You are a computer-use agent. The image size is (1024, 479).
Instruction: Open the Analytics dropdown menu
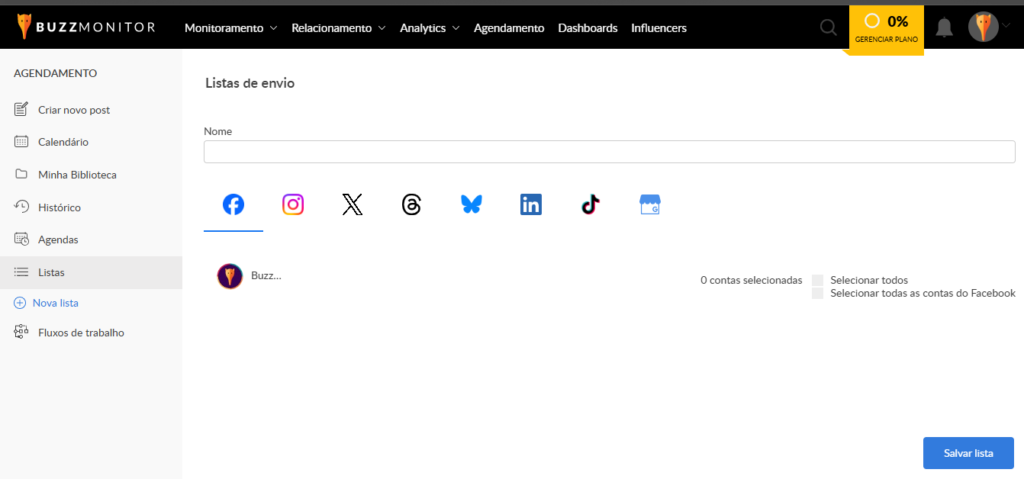429,28
